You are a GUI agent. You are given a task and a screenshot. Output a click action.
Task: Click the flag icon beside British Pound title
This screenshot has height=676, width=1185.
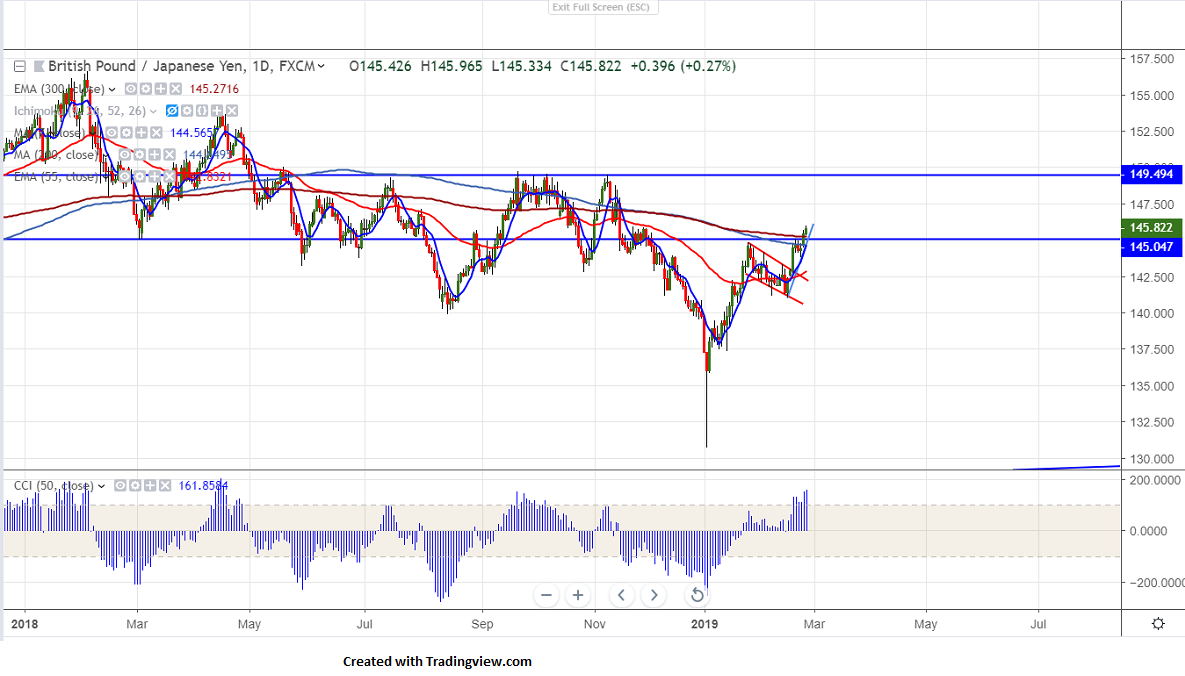39,67
